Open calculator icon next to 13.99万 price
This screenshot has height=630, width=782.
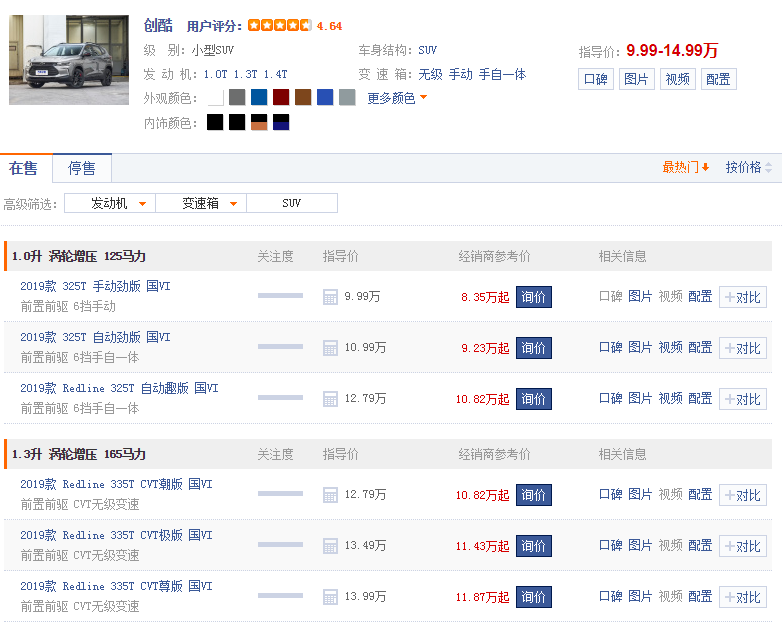pyautogui.click(x=330, y=597)
